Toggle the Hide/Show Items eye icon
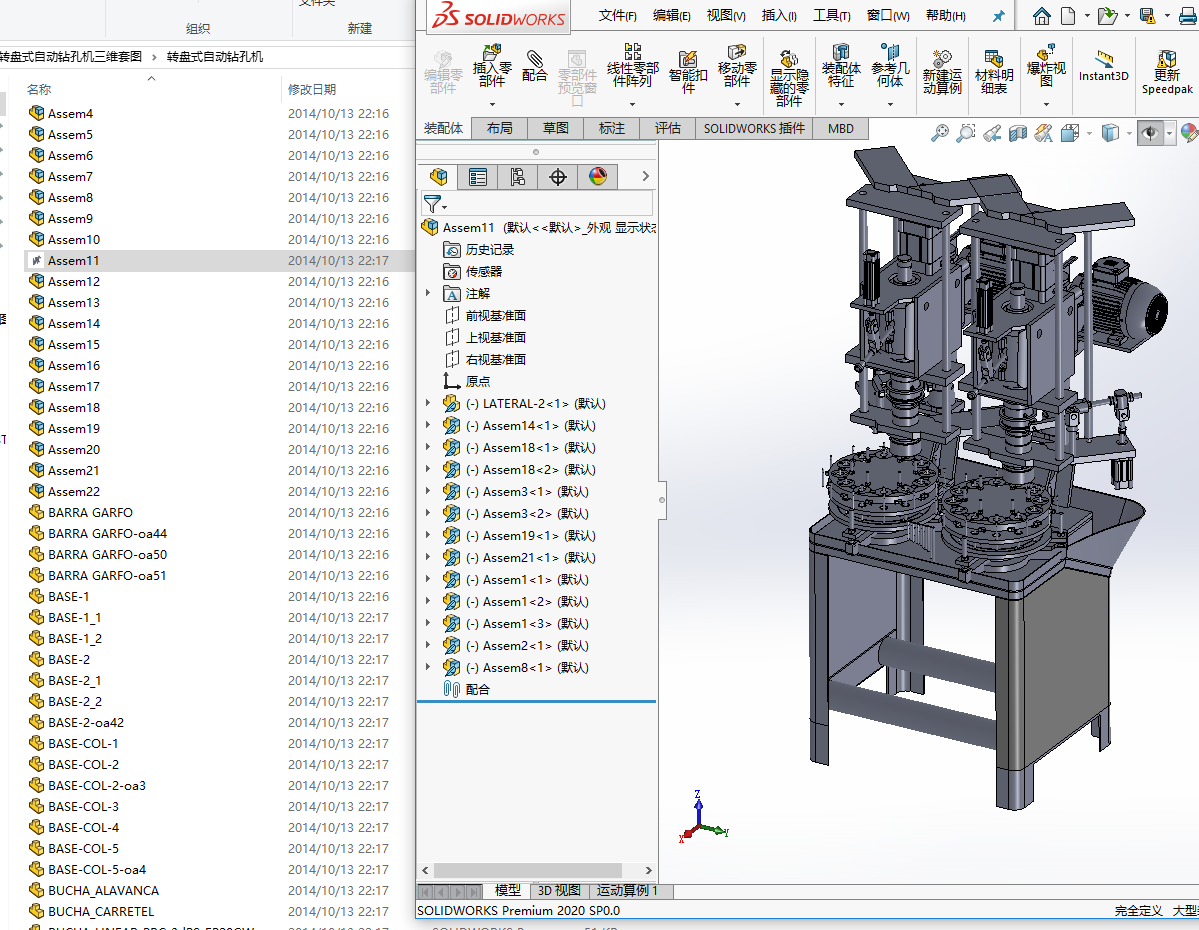Image resolution: width=1199 pixels, height=930 pixels. coord(1149,133)
